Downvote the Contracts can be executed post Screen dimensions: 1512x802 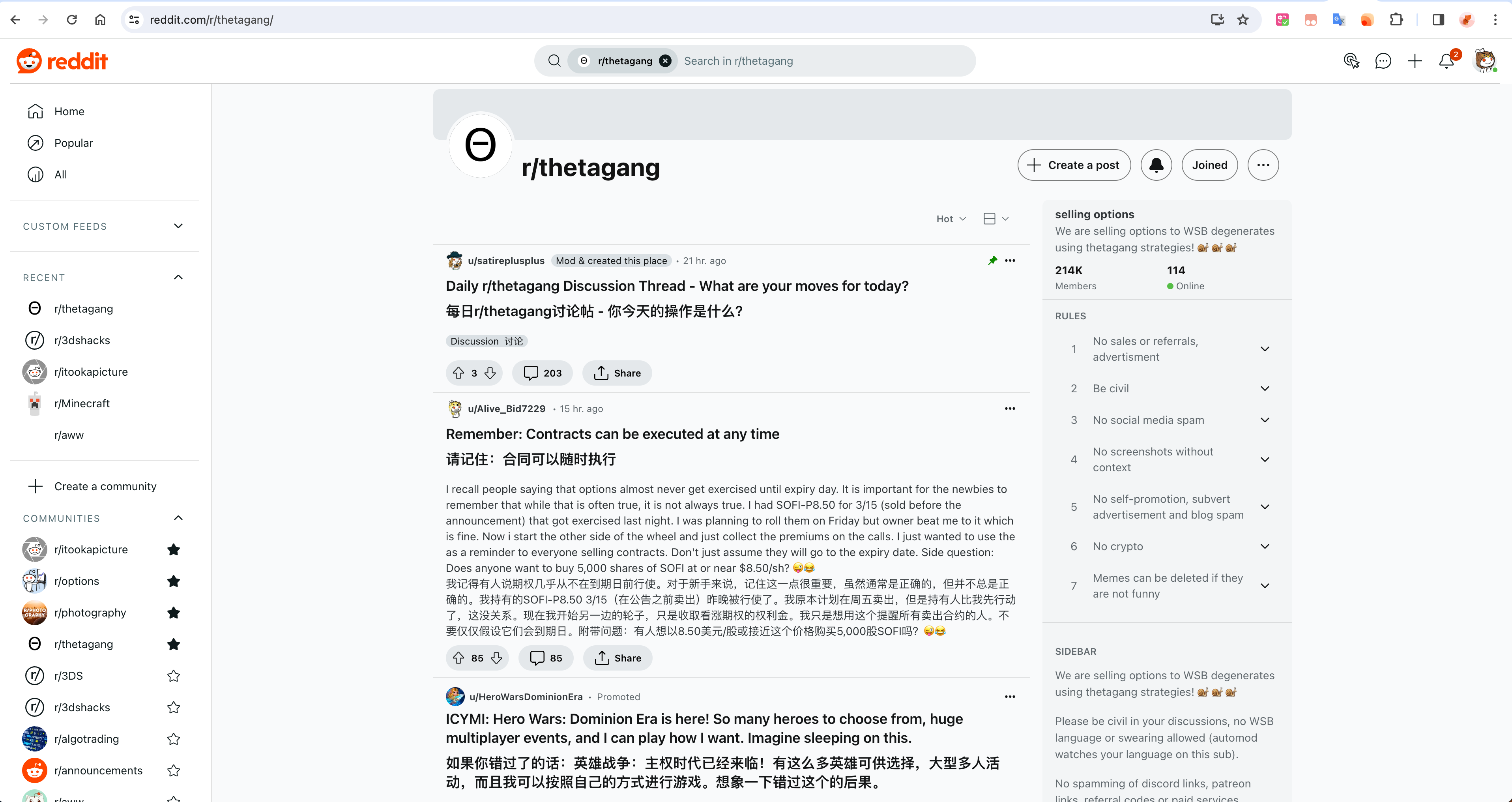496,658
